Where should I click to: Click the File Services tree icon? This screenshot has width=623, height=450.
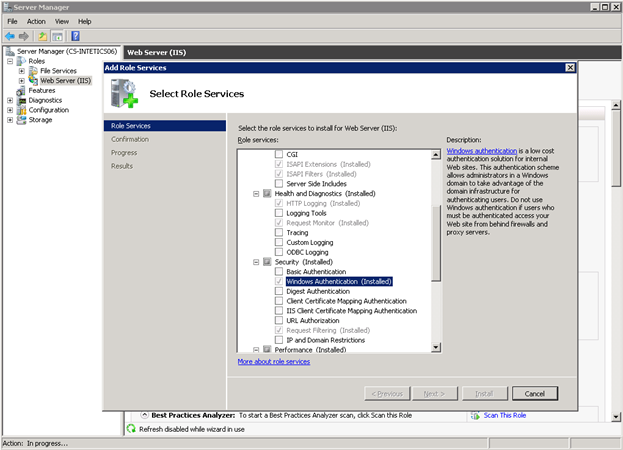32,71
